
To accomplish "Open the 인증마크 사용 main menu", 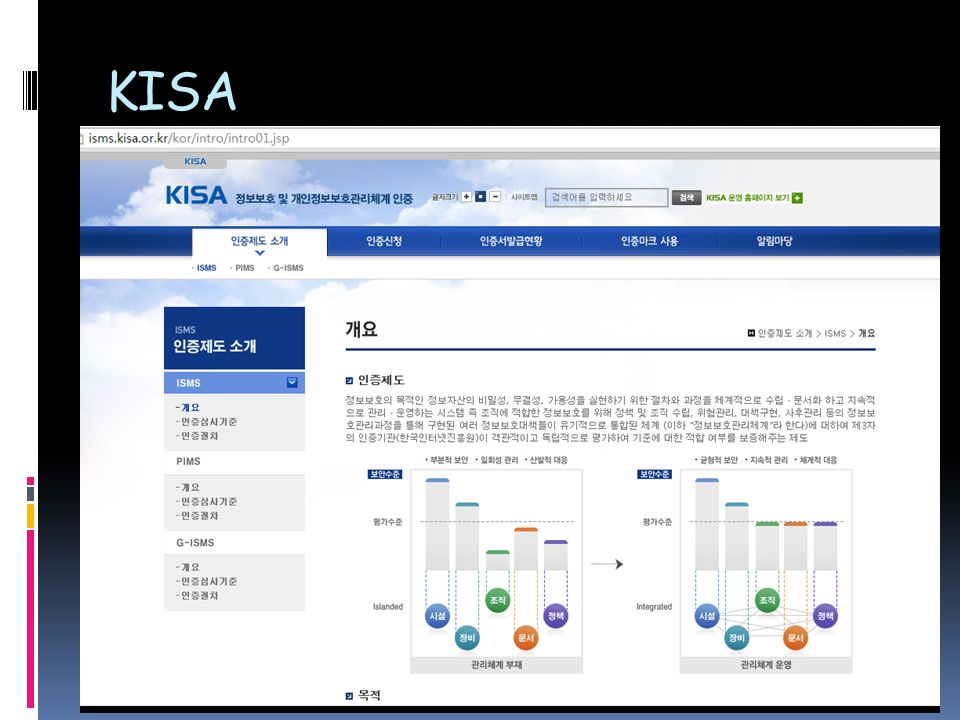I will pos(650,241).
